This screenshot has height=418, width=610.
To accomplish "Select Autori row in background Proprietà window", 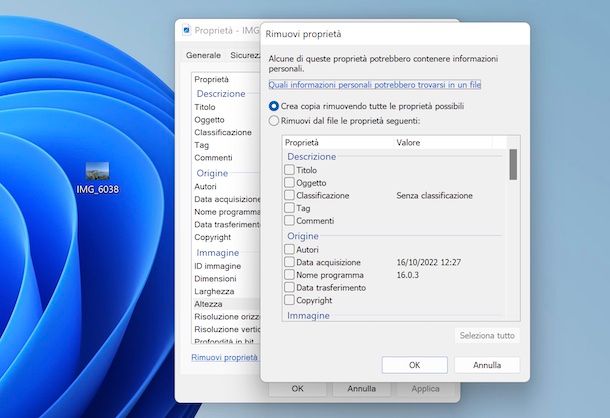I will 226,186.
